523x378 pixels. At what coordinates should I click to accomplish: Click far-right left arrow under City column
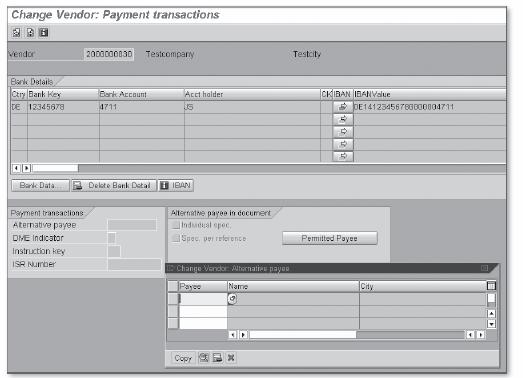[470, 334]
